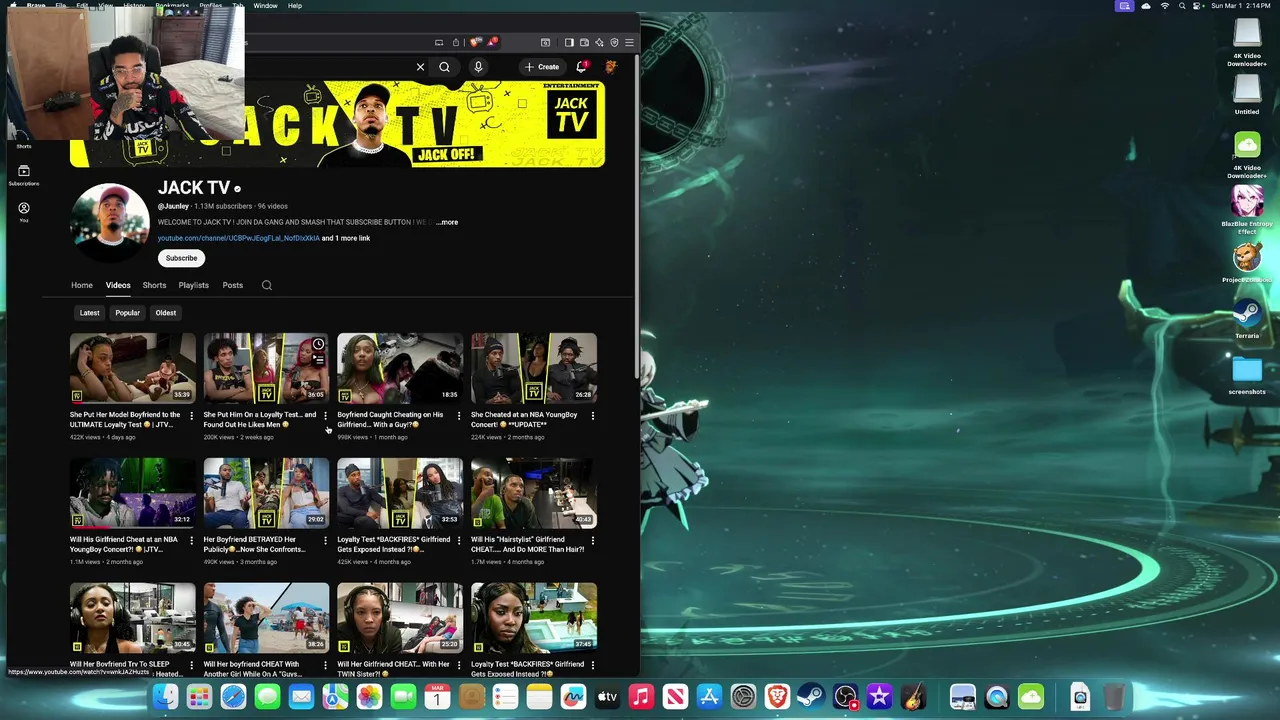Switch to the channel Videos tab
Viewport: 1280px width, 720px height.
118,285
